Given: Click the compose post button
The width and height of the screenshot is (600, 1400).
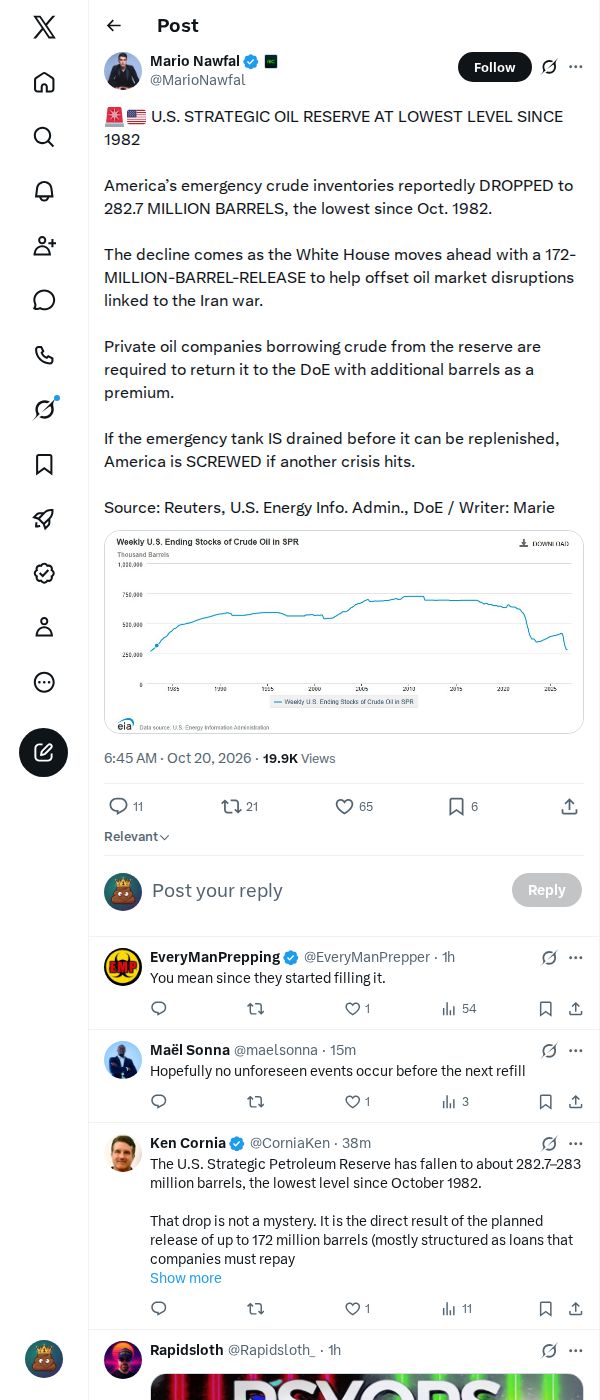Looking at the screenshot, I should pyautogui.click(x=44, y=752).
